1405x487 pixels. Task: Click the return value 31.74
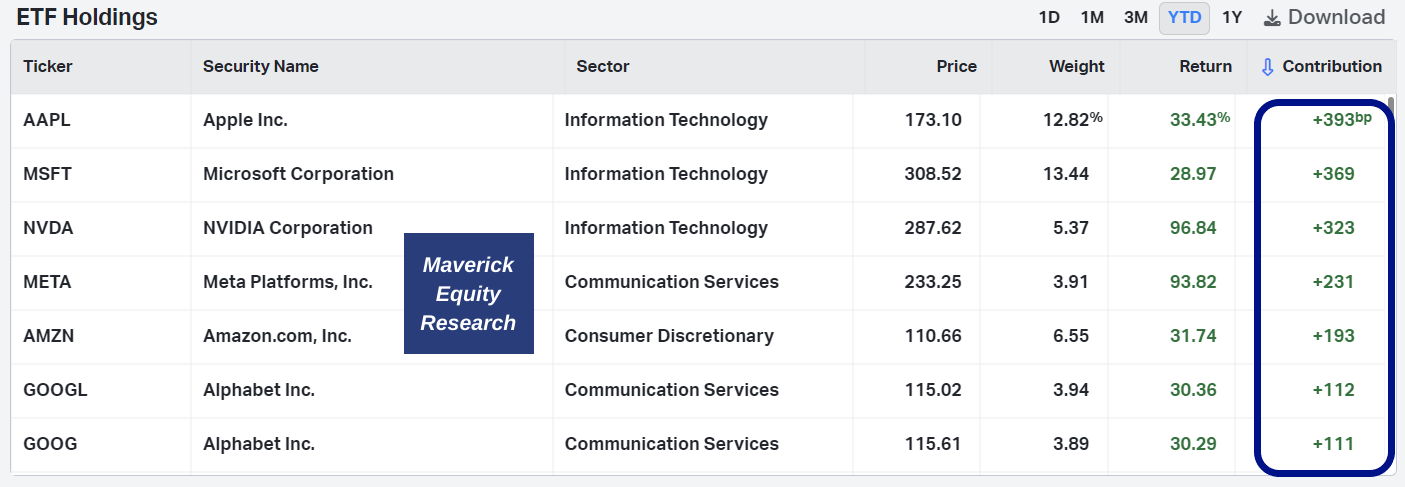[x=1193, y=336]
